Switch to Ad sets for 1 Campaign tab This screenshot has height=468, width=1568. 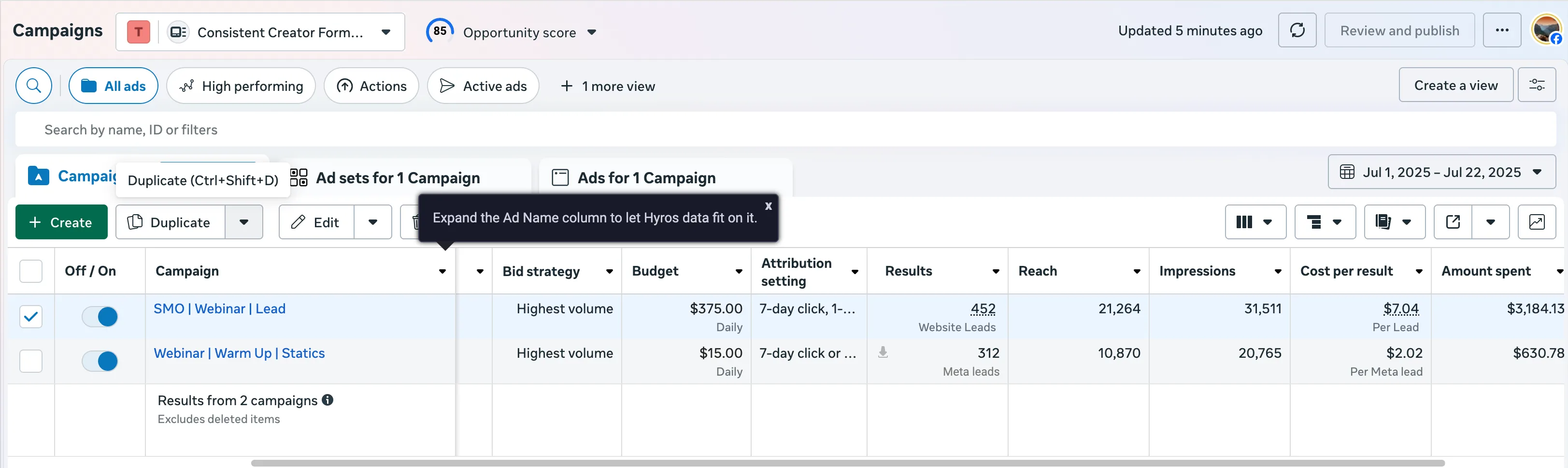tap(398, 178)
